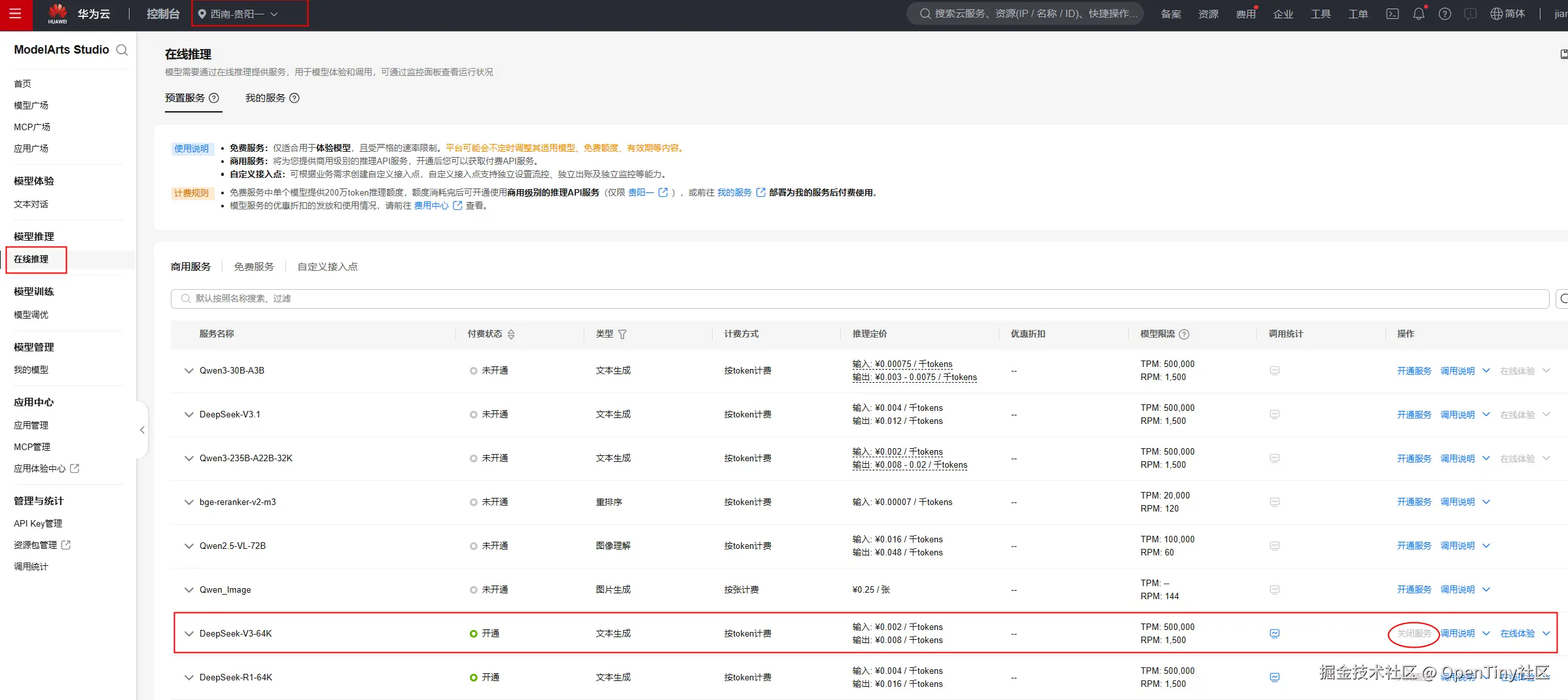Click the 控制台 console link
Screen dimensions: 1568x700
tap(163, 14)
